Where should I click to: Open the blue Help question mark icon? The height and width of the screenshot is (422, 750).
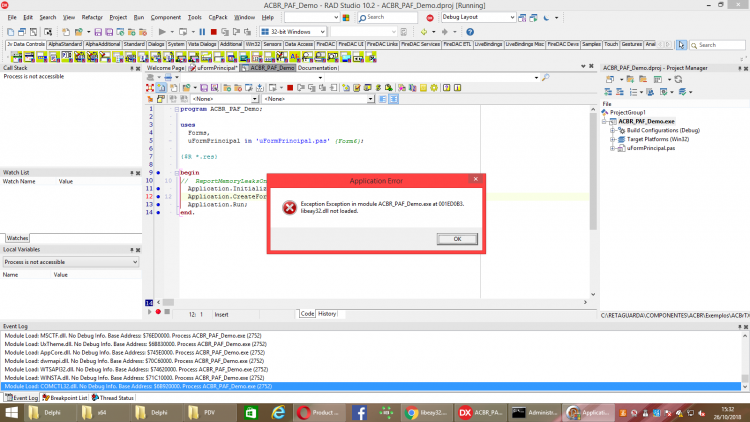(x=470, y=32)
